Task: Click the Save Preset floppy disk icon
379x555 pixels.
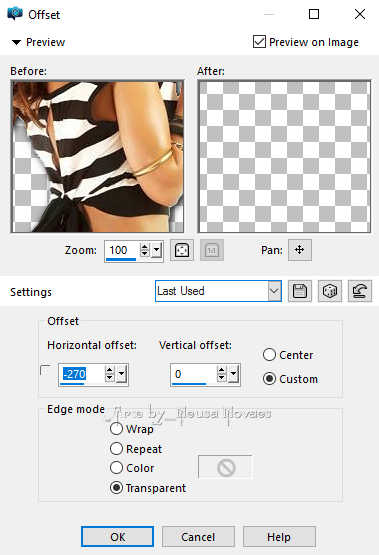Action: coord(300,291)
